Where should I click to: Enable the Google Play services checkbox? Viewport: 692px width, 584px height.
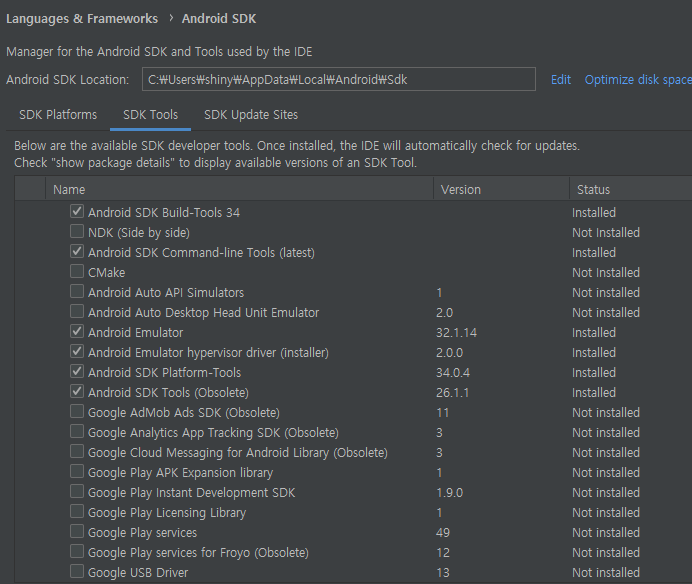pyautogui.click(x=77, y=531)
